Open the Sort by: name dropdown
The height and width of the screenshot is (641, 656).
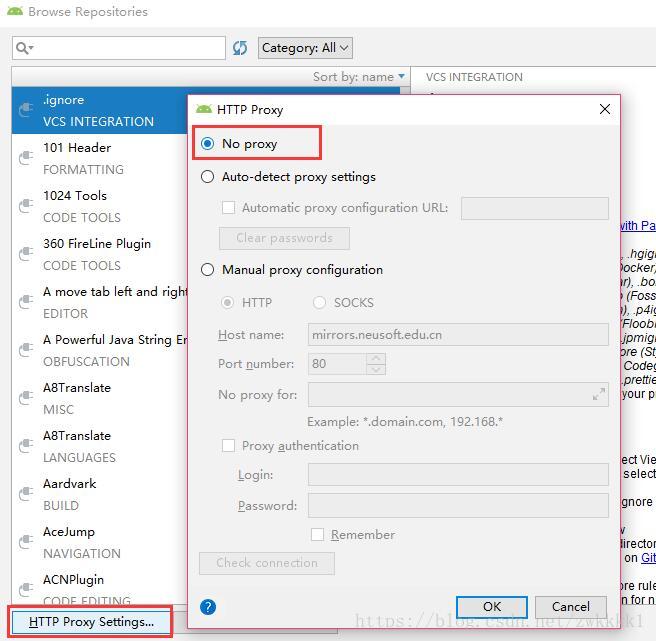click(359, 77)
